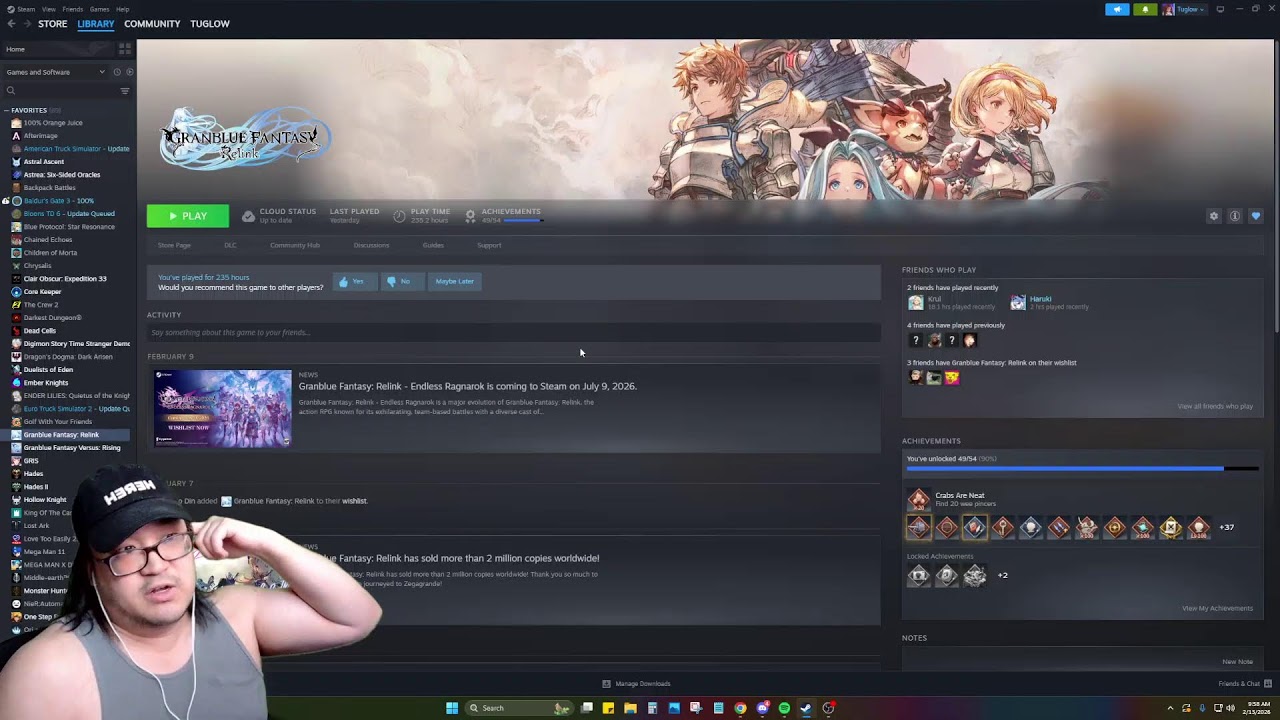Open the Friends menu

(72, 9)
